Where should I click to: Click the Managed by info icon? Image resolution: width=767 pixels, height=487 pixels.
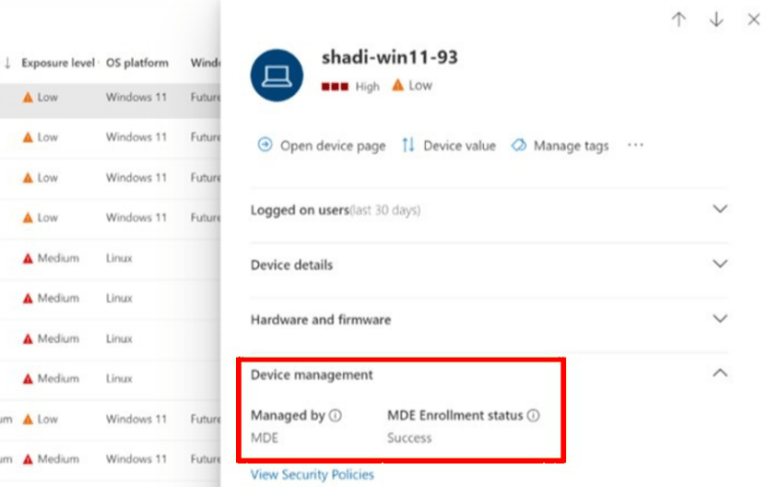[x=335, y=416]
